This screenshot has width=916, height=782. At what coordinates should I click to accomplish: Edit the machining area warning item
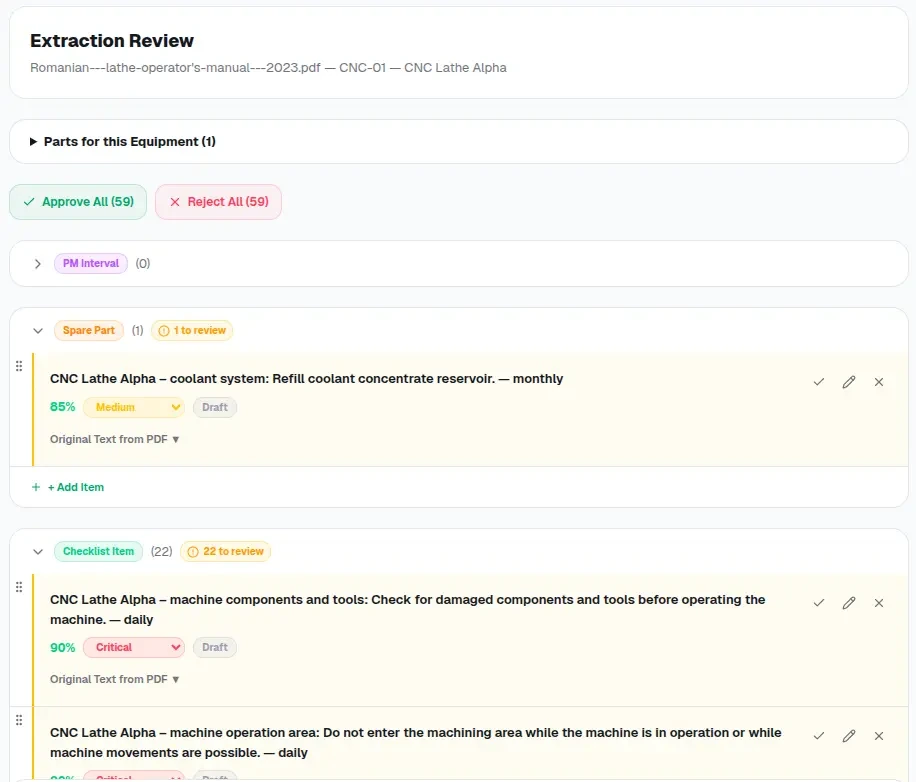849,736
